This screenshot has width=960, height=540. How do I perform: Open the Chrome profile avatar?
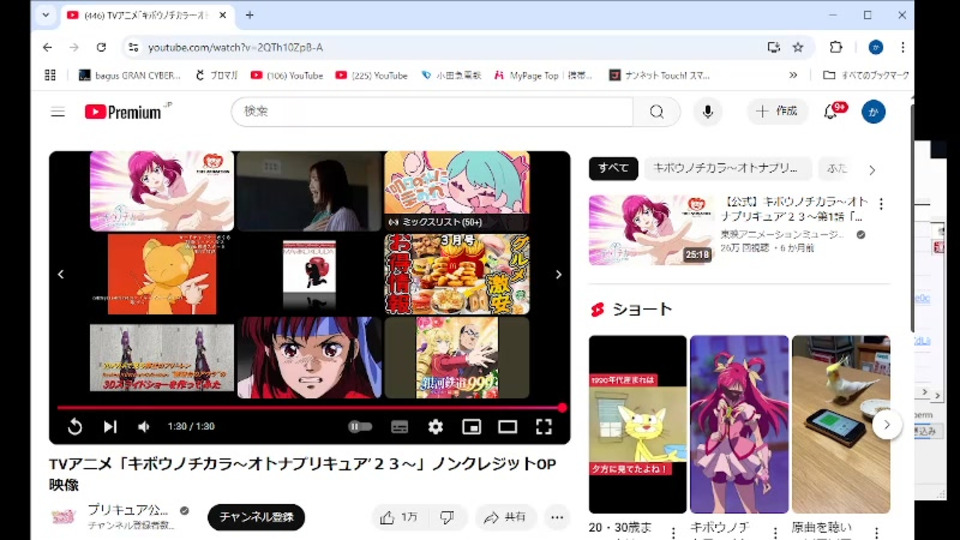(876, 47)
